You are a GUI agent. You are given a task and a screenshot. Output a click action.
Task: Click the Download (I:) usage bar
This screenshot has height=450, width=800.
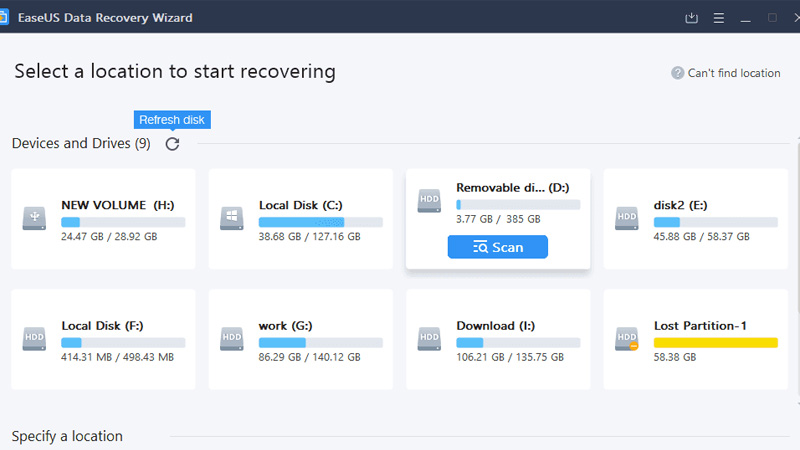518,342
